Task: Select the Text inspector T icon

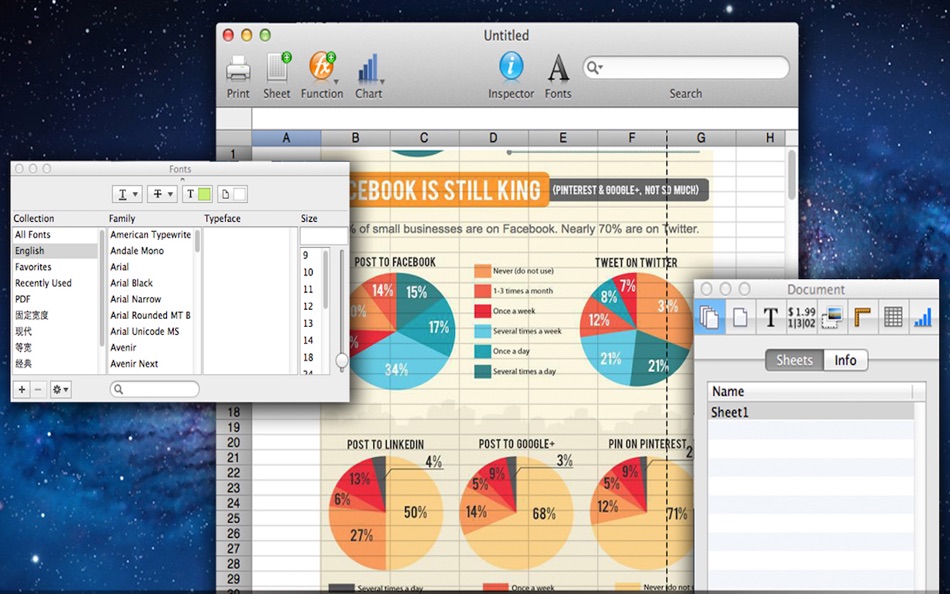Action: pyautogui.click(x=770, y=316)
